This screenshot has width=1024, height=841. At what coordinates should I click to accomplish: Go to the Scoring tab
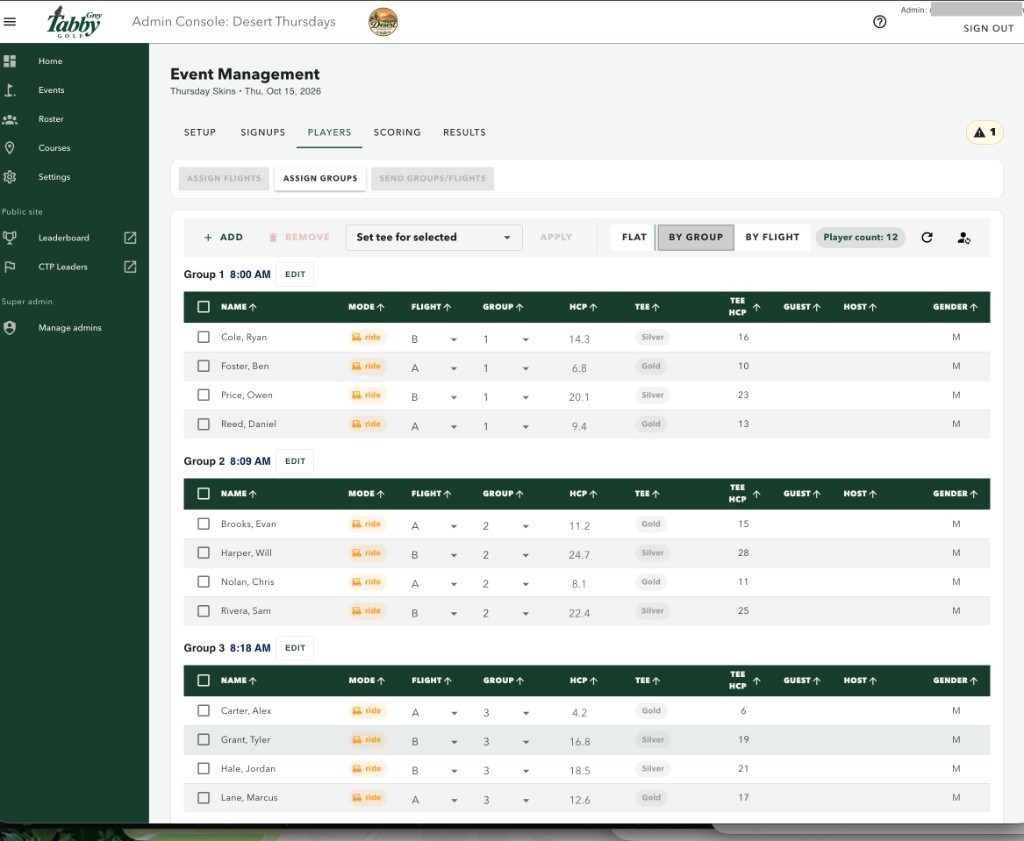397,133
